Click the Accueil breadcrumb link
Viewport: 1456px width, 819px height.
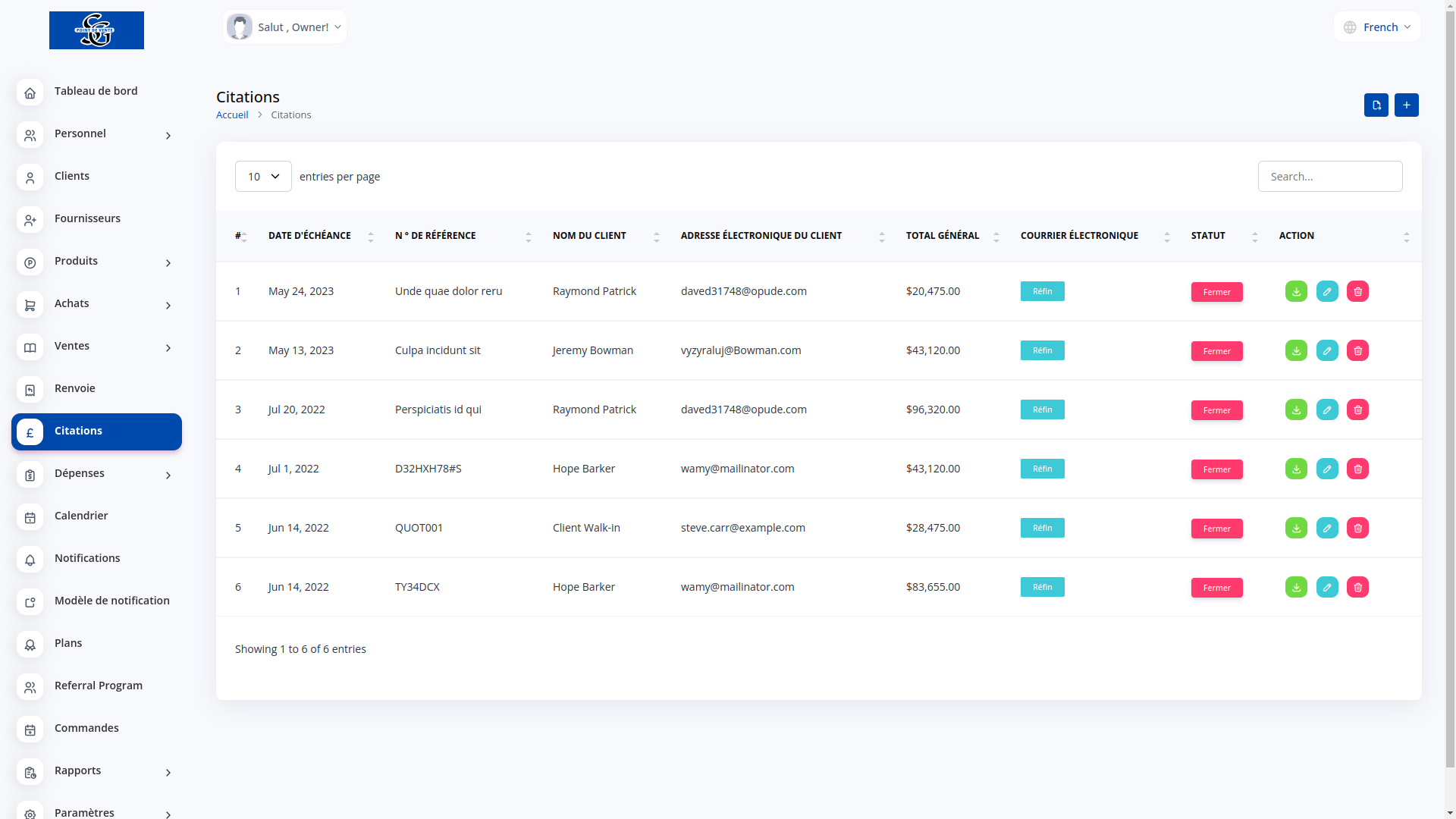[x=232, y=115]
